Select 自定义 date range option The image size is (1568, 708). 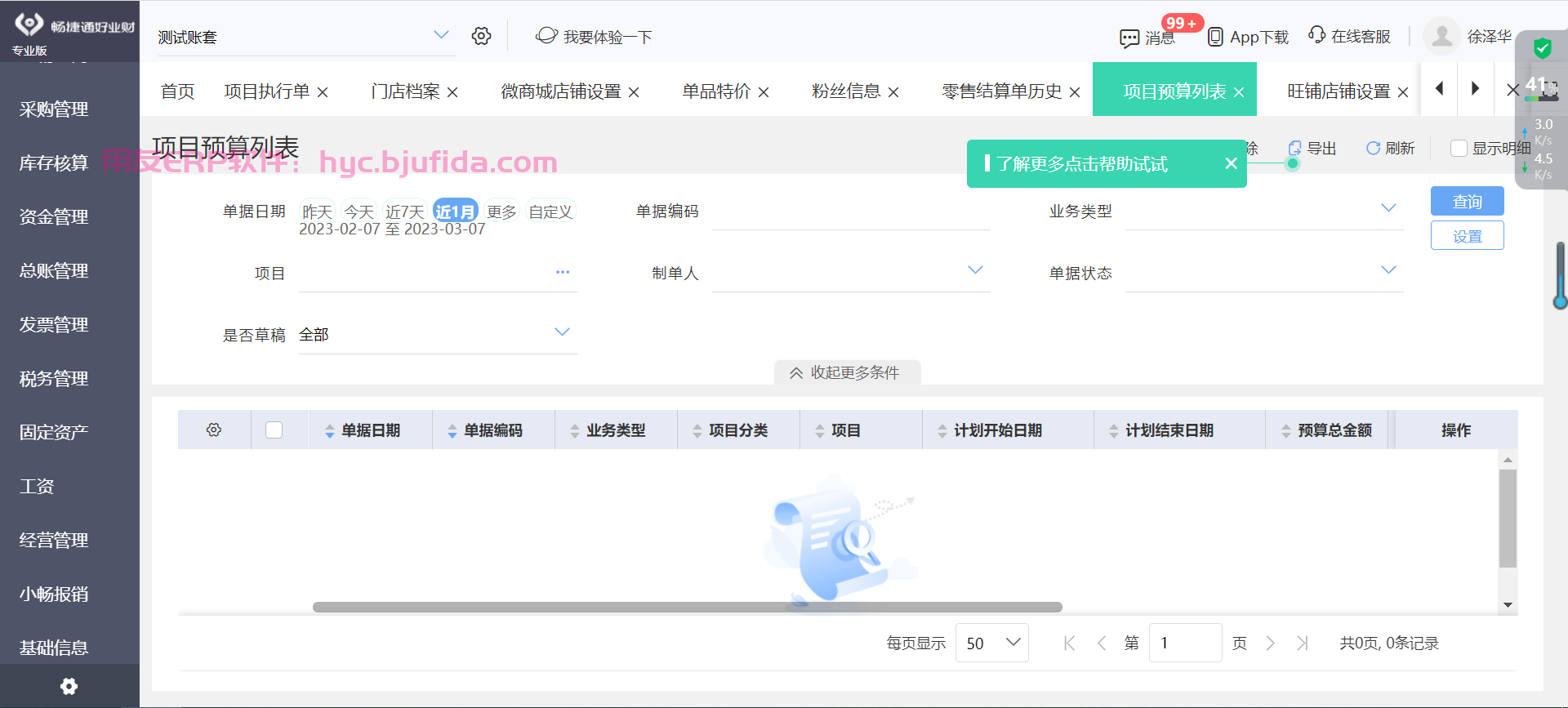pyautogui.click(x=550, y=212)
